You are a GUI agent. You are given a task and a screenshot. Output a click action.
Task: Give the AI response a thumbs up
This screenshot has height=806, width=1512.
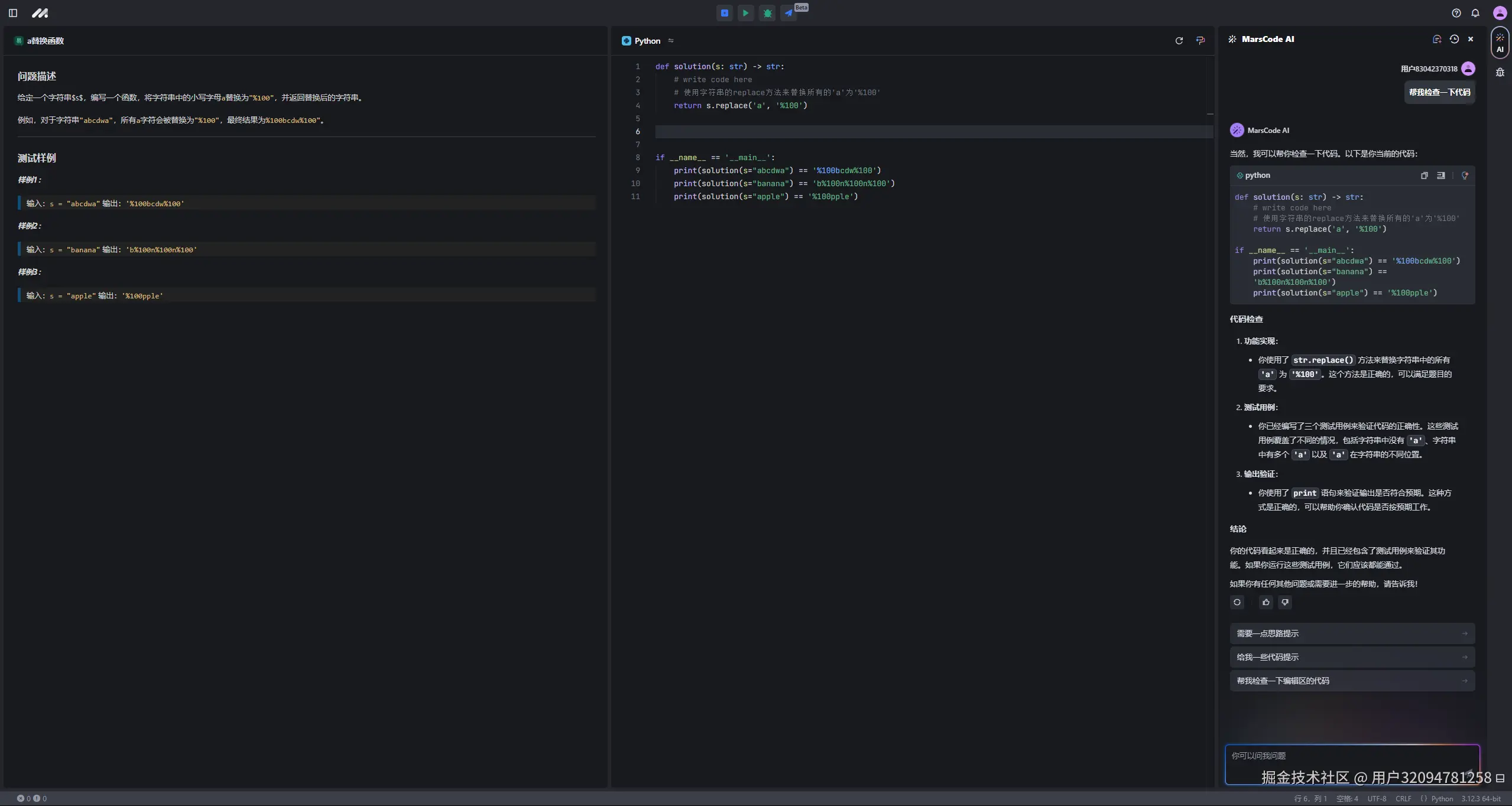1266,602
